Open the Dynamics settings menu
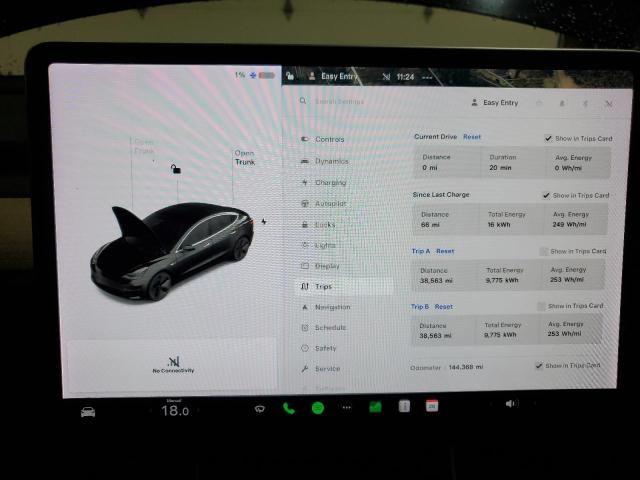 pos(324,161)
